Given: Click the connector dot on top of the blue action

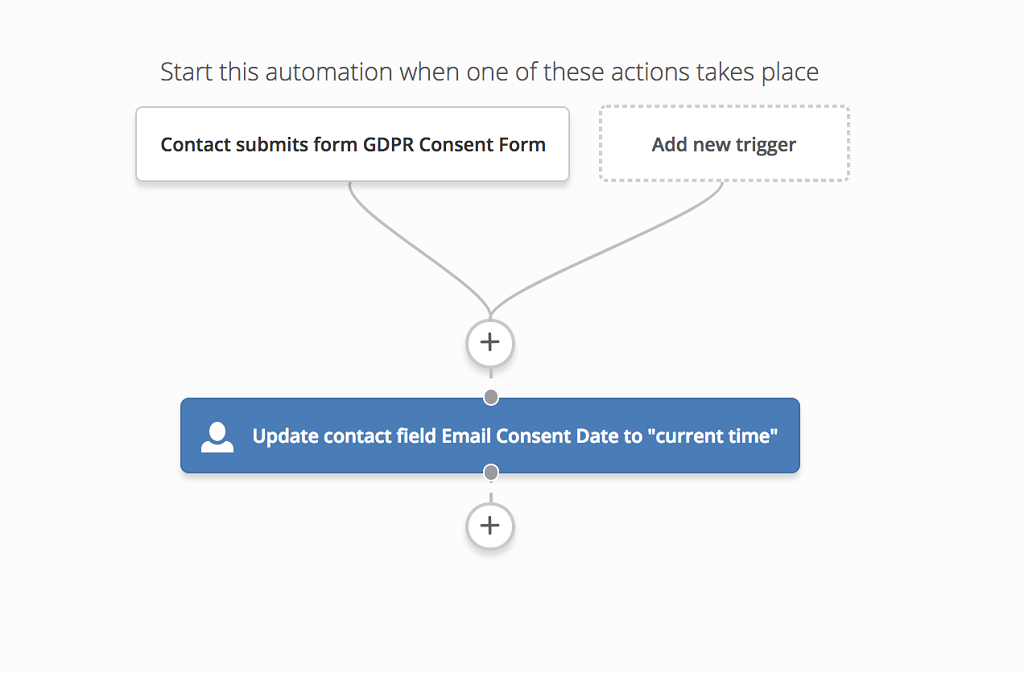Looking at the screenshot, I should [x=490, y=398].
